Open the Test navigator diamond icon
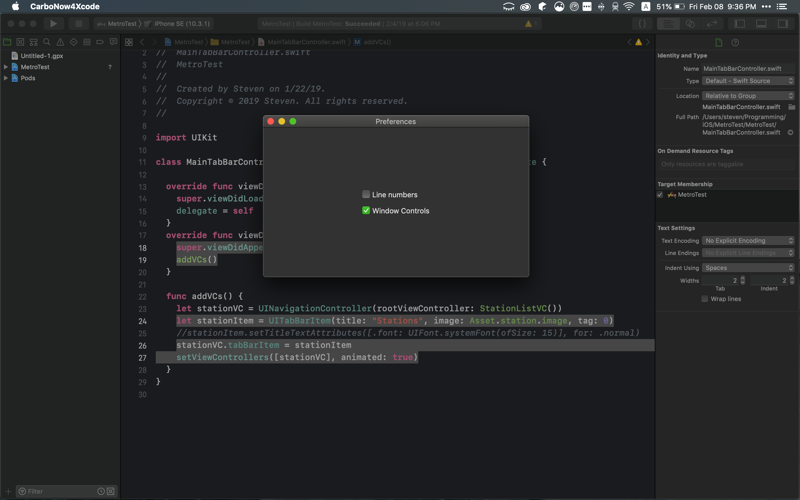The image size is (800, 500). click(73, 42)
